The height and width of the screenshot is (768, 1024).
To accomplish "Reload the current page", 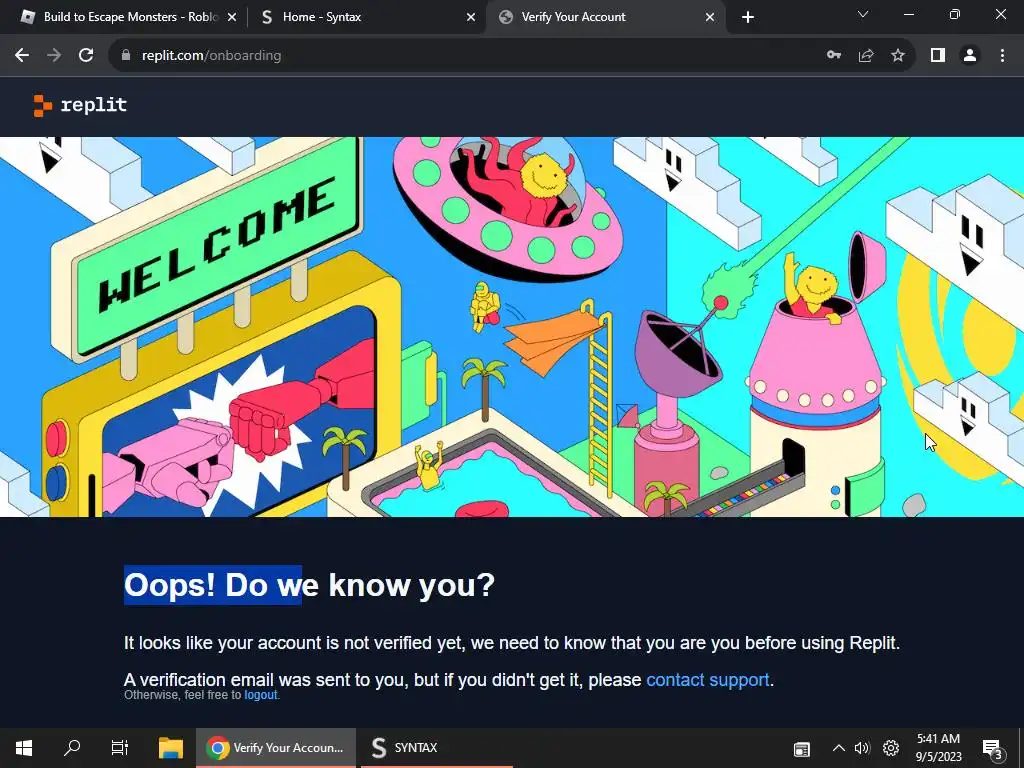I will (86, 56).
